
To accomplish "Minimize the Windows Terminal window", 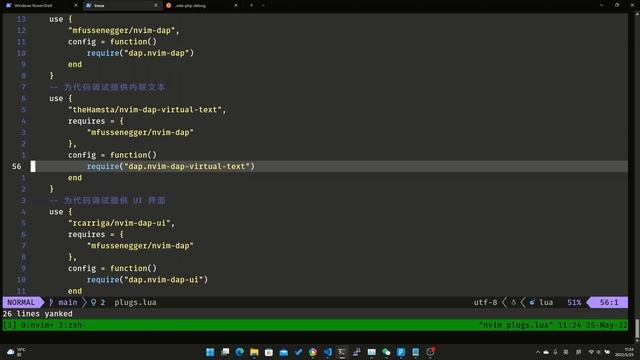I will pos(602,5).
